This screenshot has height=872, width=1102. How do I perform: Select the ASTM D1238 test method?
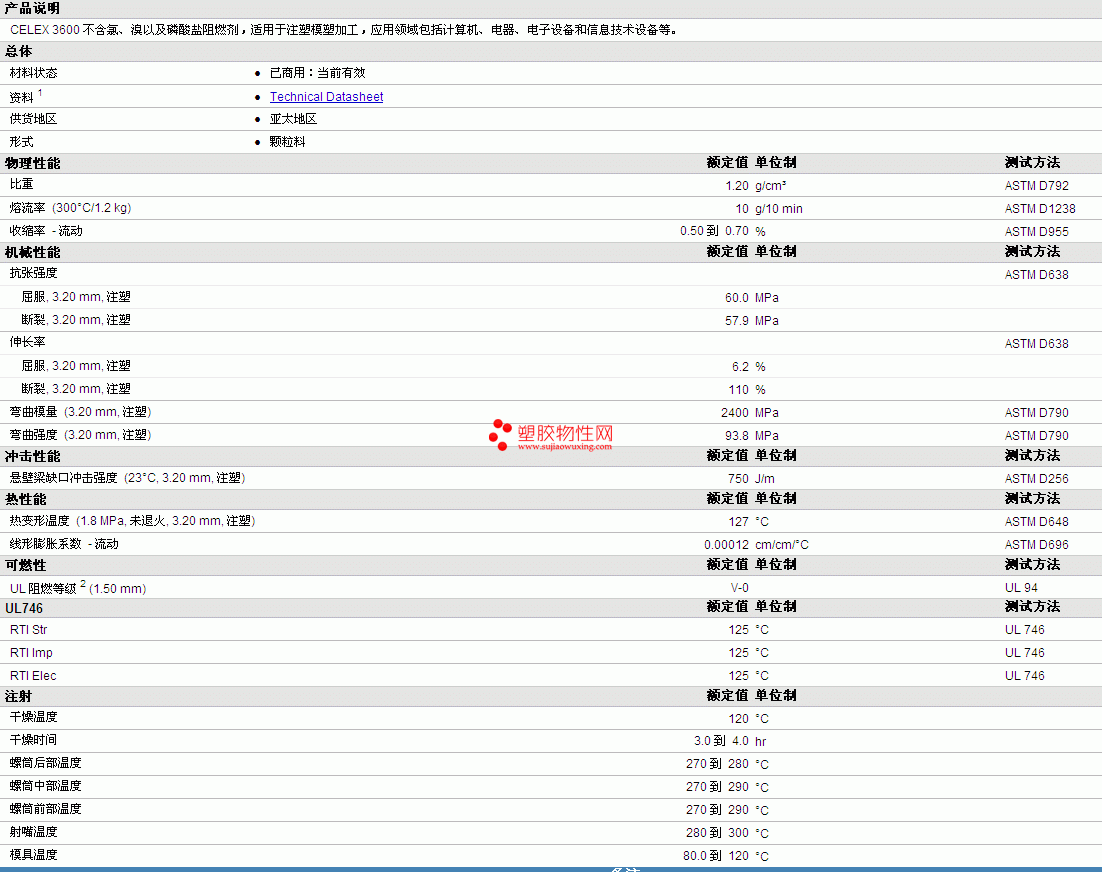[1040, 209]
